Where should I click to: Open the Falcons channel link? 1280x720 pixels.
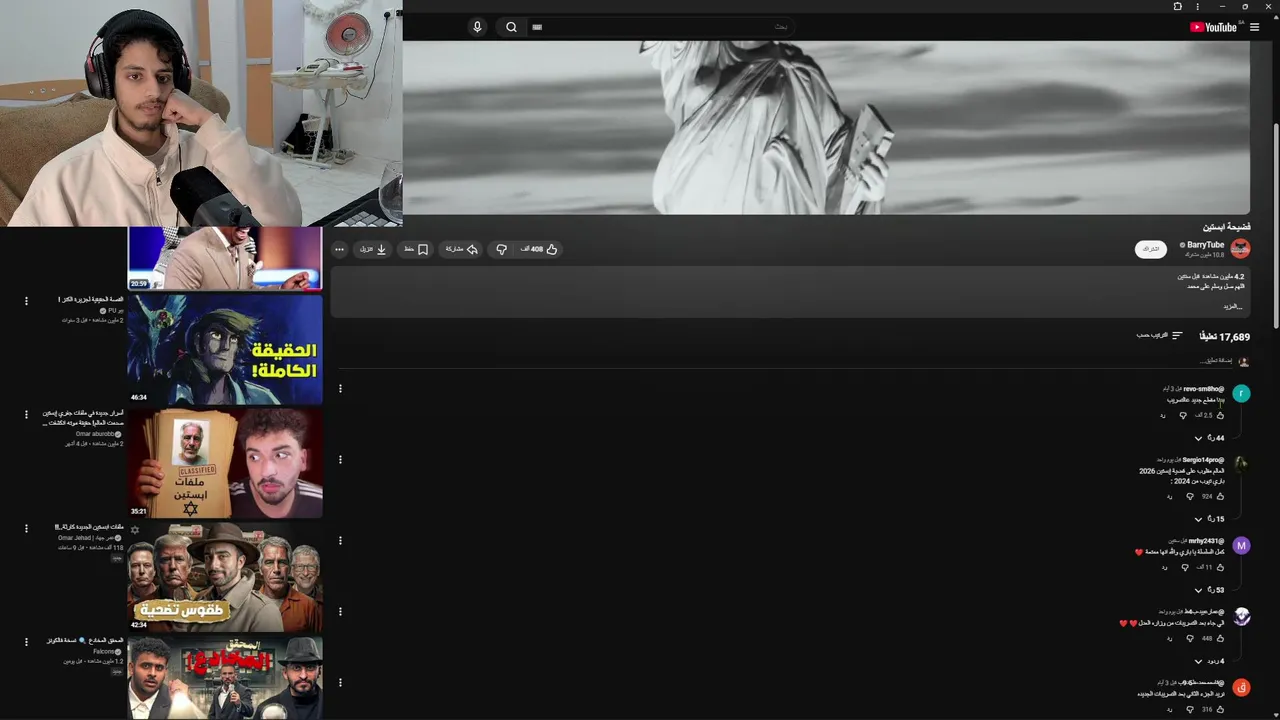click(106, 652)
